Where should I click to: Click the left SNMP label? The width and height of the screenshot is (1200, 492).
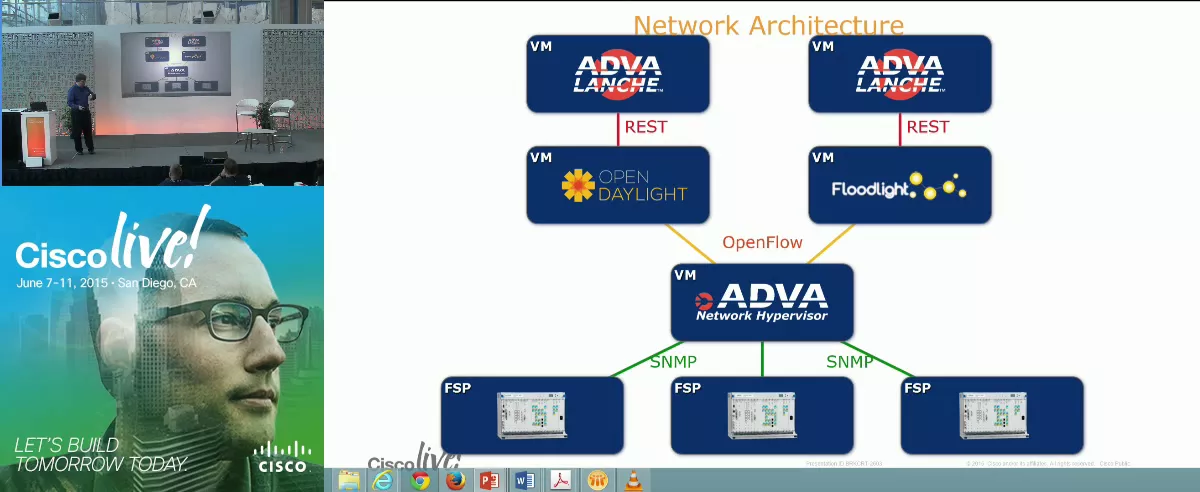[673, 361]
